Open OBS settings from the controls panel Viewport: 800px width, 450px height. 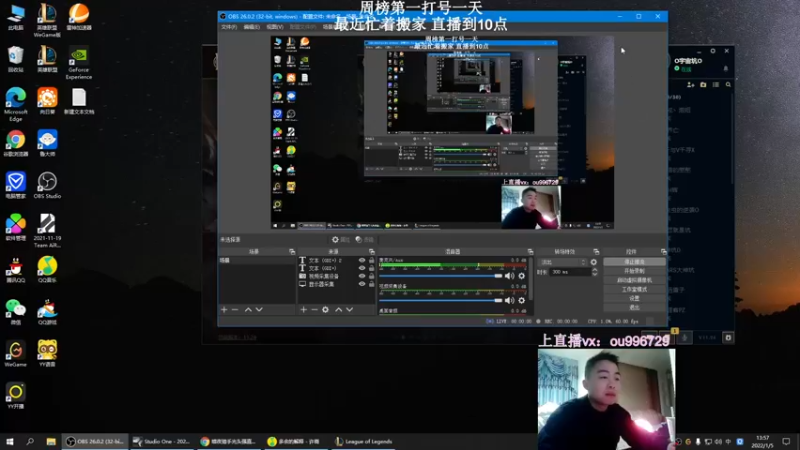point(634,298)
